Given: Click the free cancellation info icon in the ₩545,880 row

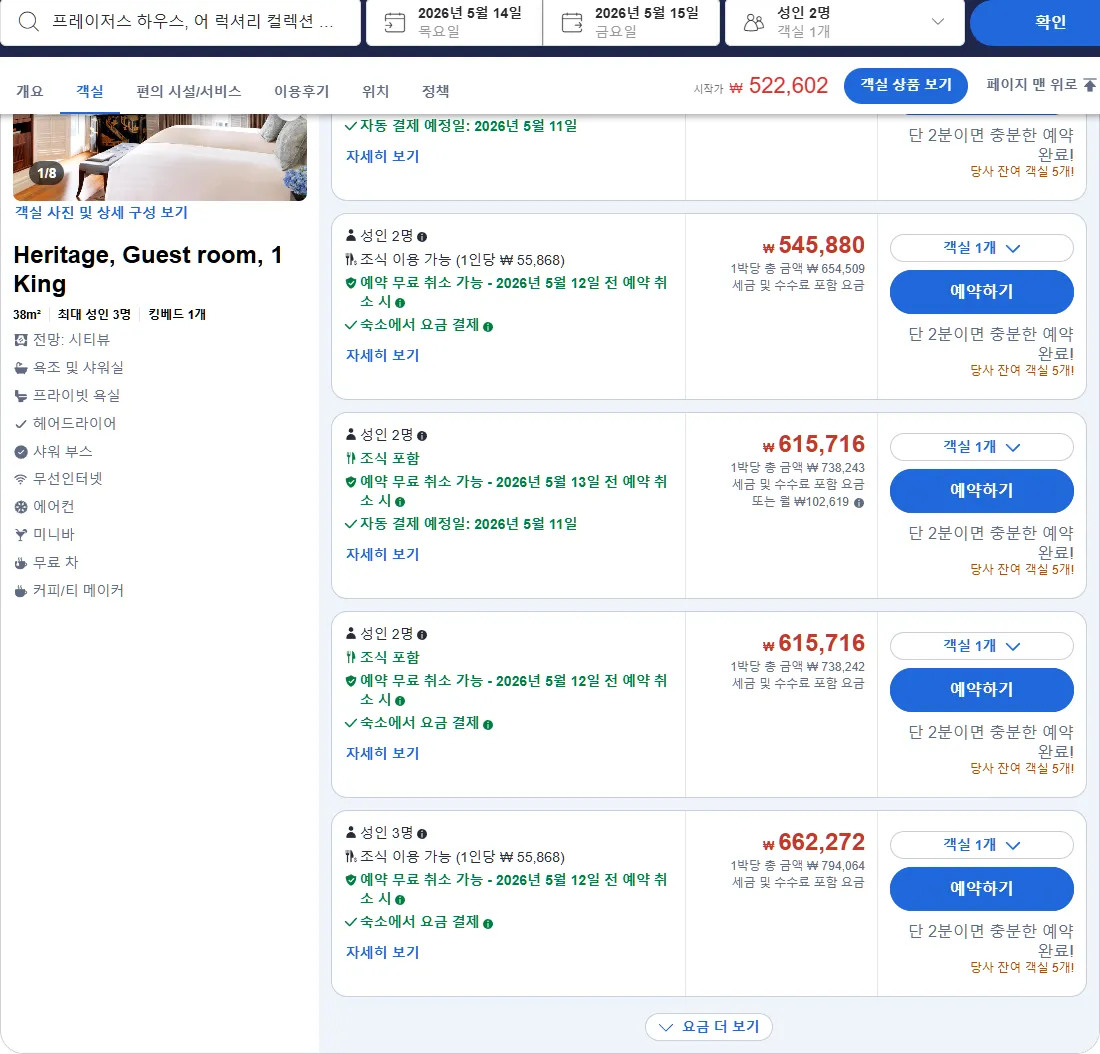Looking at the screenshot, I should tap(400, 303).
